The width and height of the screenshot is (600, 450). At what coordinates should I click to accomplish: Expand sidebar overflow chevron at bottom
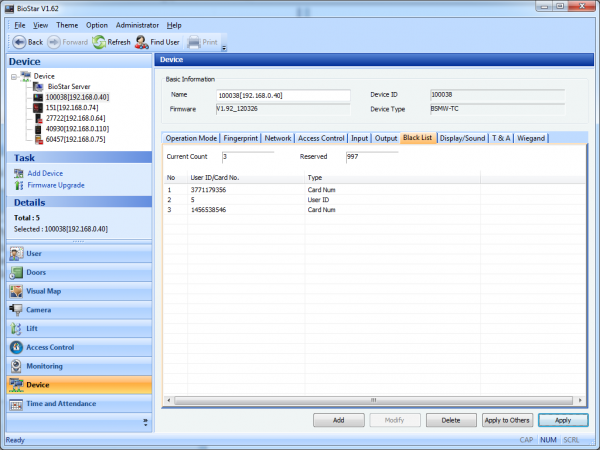pyautogui.click(x=146, y=423)
